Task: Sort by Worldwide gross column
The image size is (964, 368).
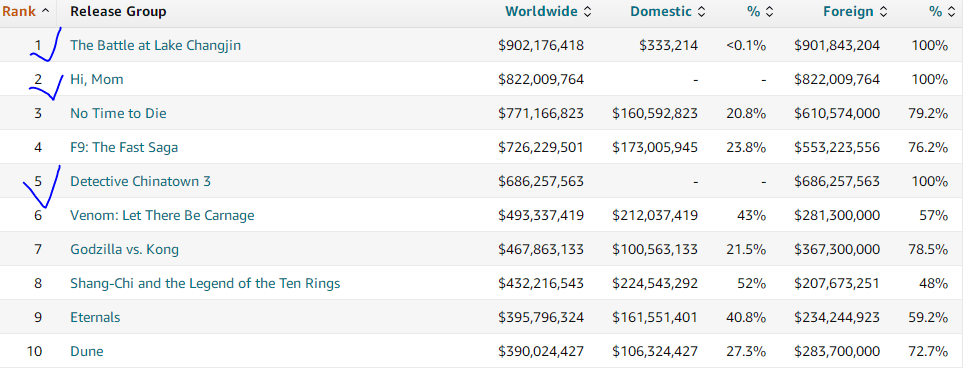Action: [x=541, y=12]
